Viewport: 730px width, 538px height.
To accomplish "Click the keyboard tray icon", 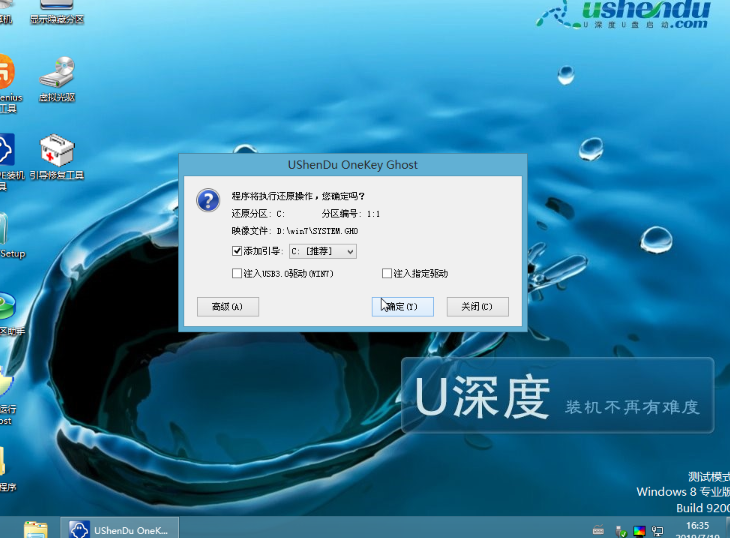I will [x=598, y=531].
